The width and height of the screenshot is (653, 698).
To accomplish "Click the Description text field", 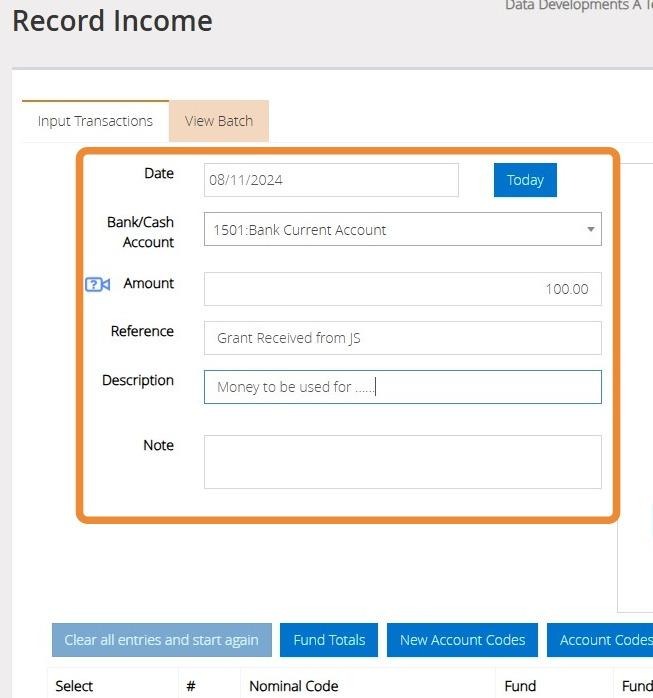I will 403,387.
